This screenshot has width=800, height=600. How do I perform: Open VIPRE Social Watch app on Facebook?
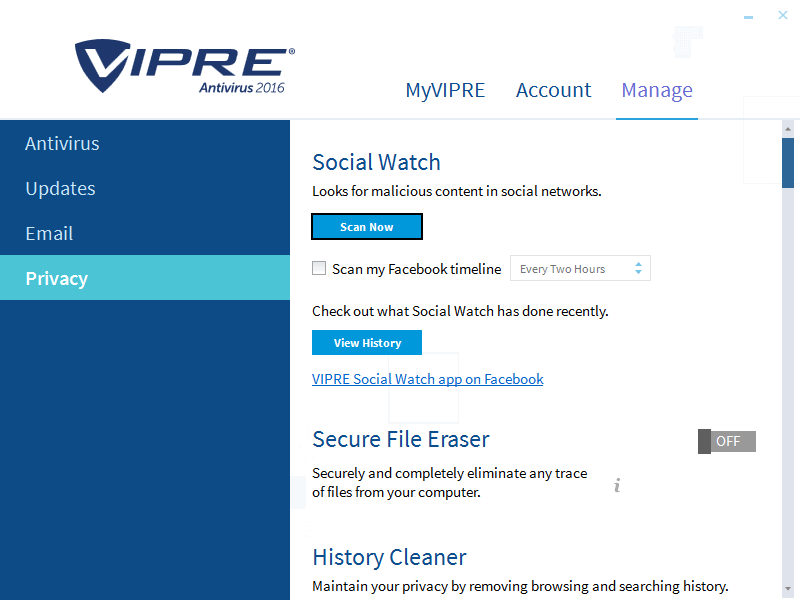tap(427, 379)
